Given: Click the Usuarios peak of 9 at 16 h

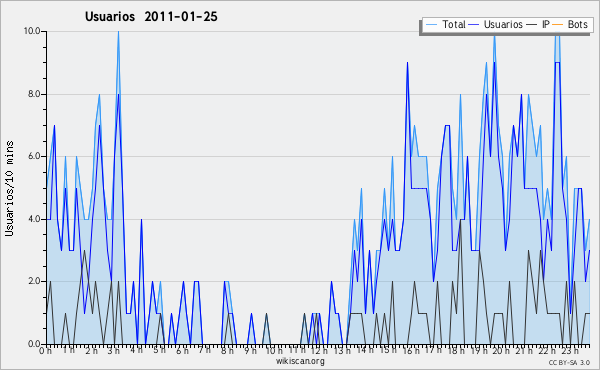Looking at the screenshot, I should pos(407,63).
